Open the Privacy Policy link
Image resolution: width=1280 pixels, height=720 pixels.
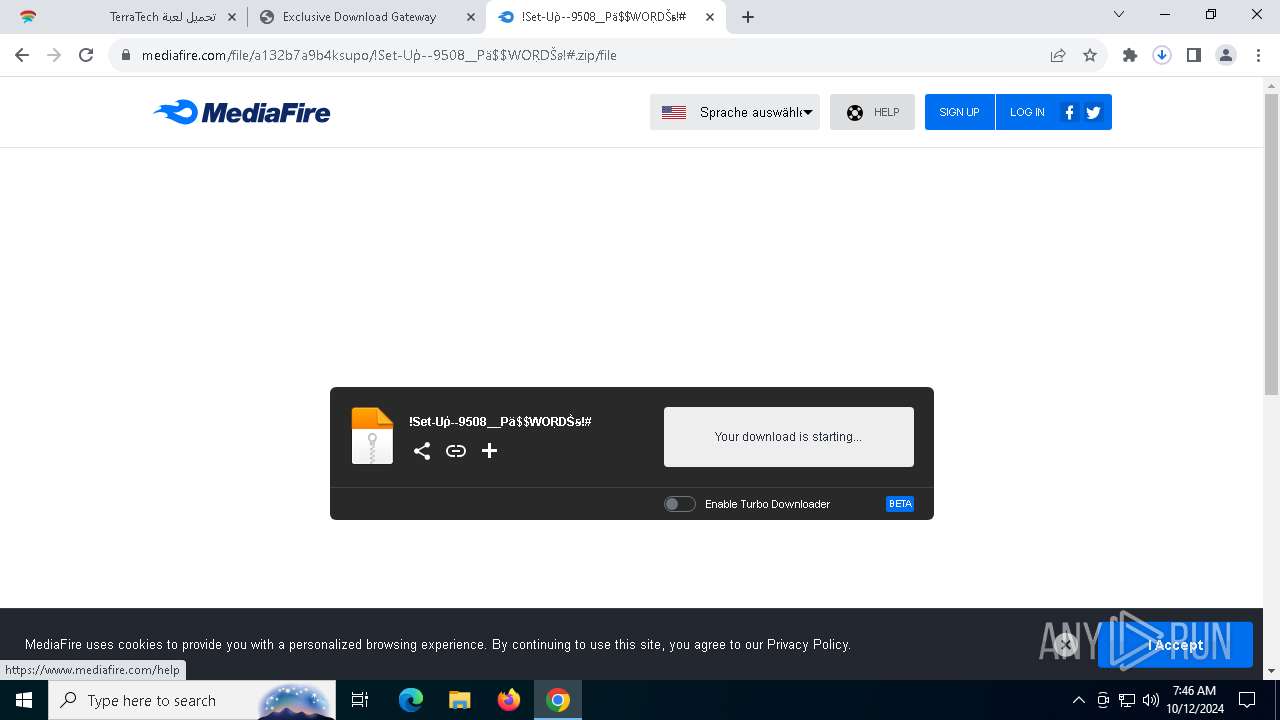coord(808,645)
